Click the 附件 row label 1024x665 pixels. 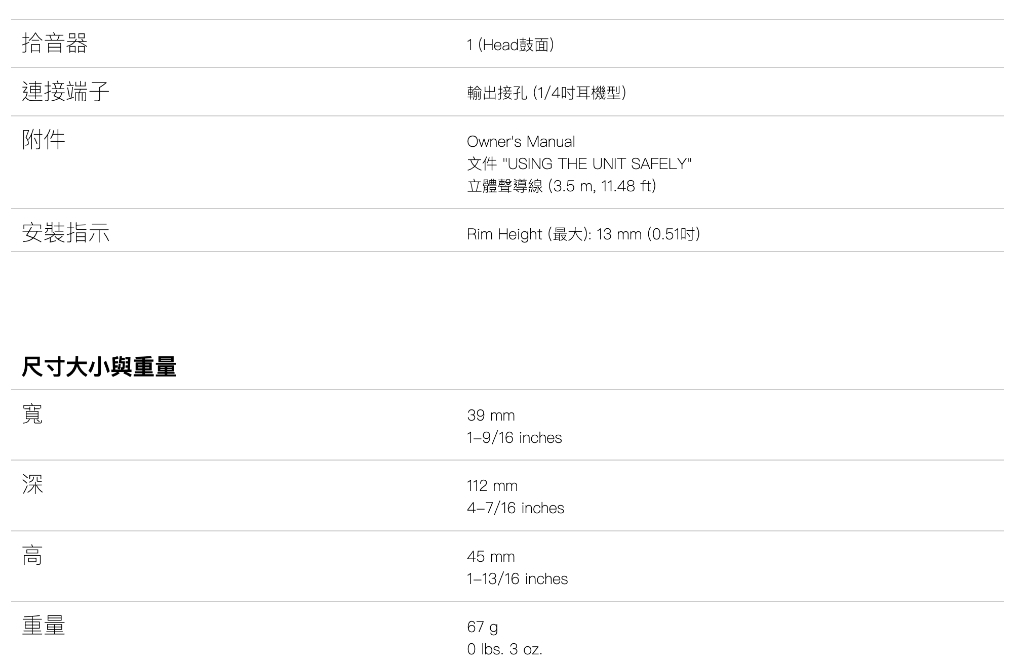tap(43, 139)
